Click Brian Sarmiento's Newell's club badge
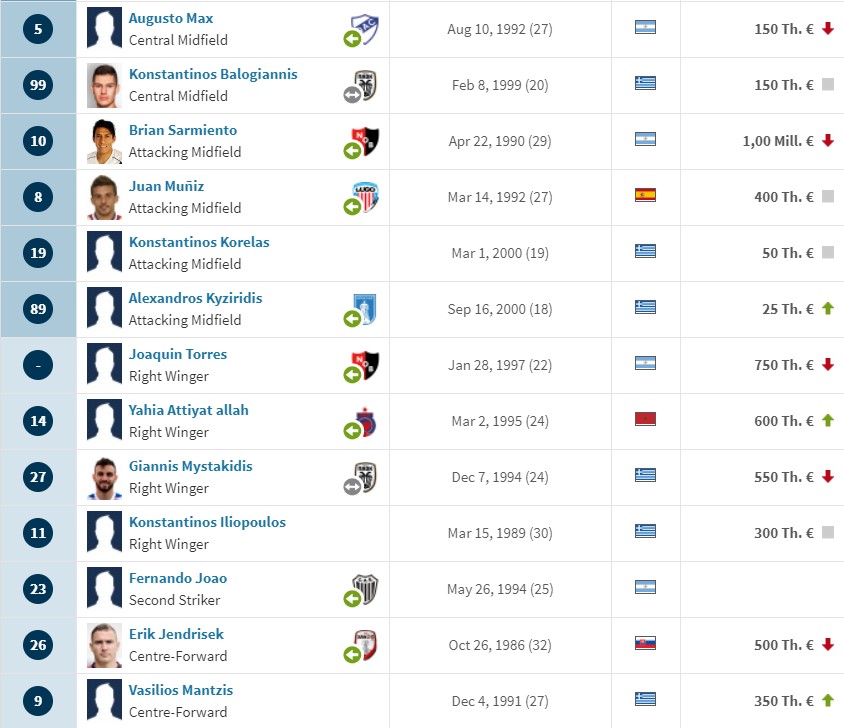This screenshot has width=844, height=728. pos(365,141)
